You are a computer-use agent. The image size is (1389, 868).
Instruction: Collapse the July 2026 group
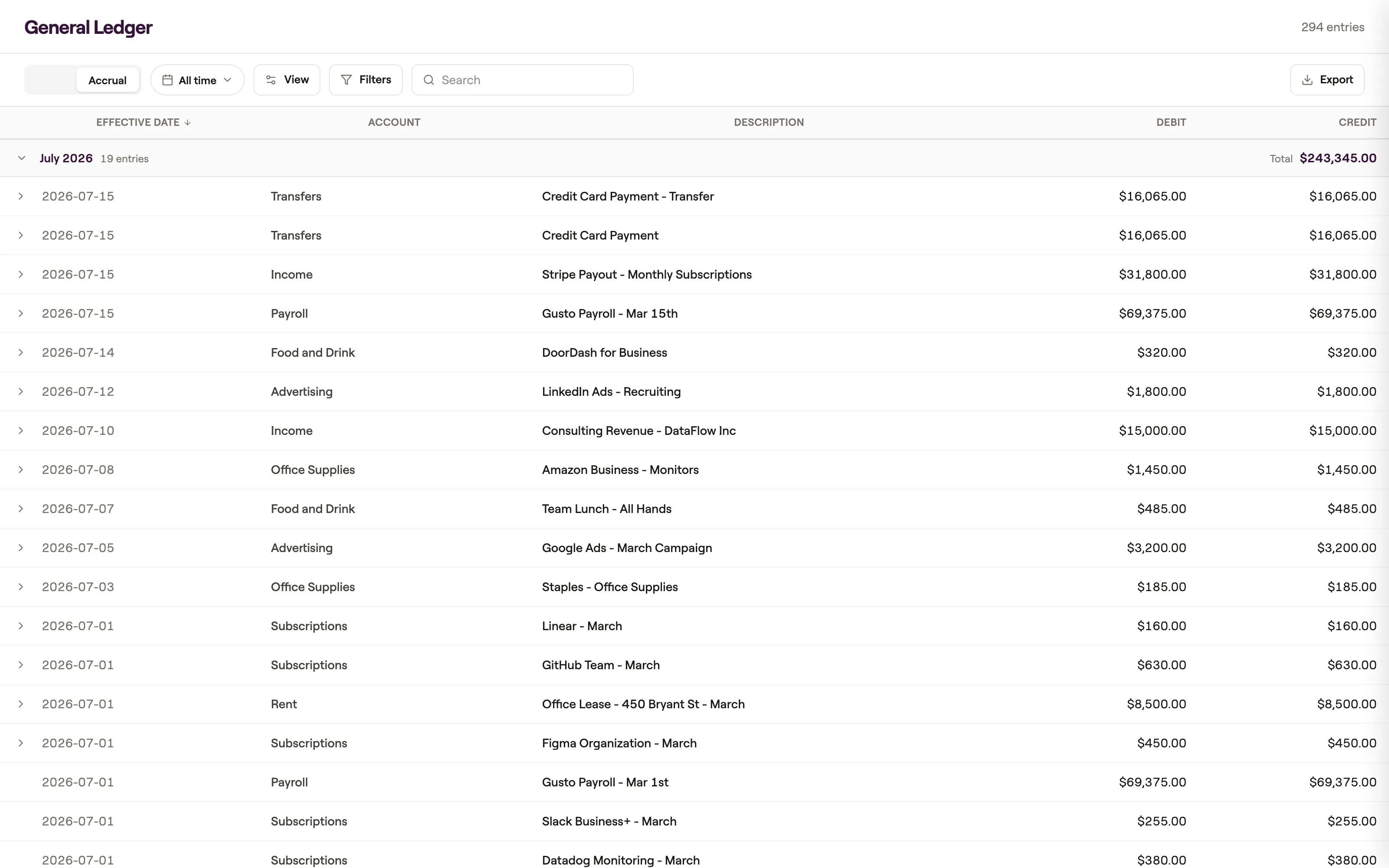(22, 158)
